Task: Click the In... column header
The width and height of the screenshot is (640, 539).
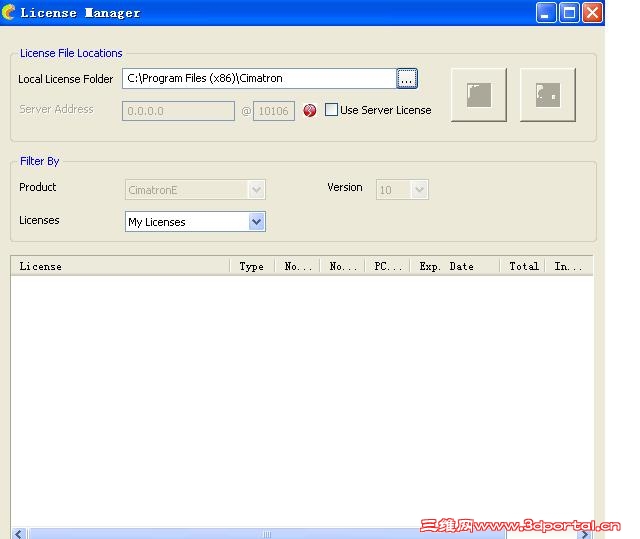Action: pos(569,266)
